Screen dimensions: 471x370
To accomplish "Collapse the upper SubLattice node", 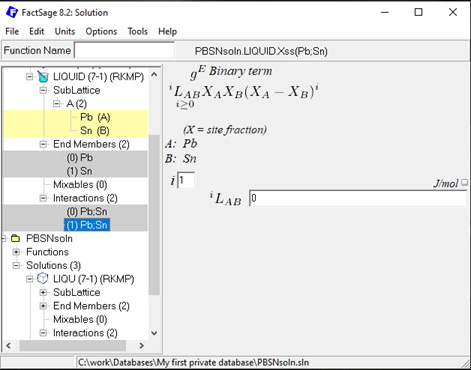I will [43, 90].
